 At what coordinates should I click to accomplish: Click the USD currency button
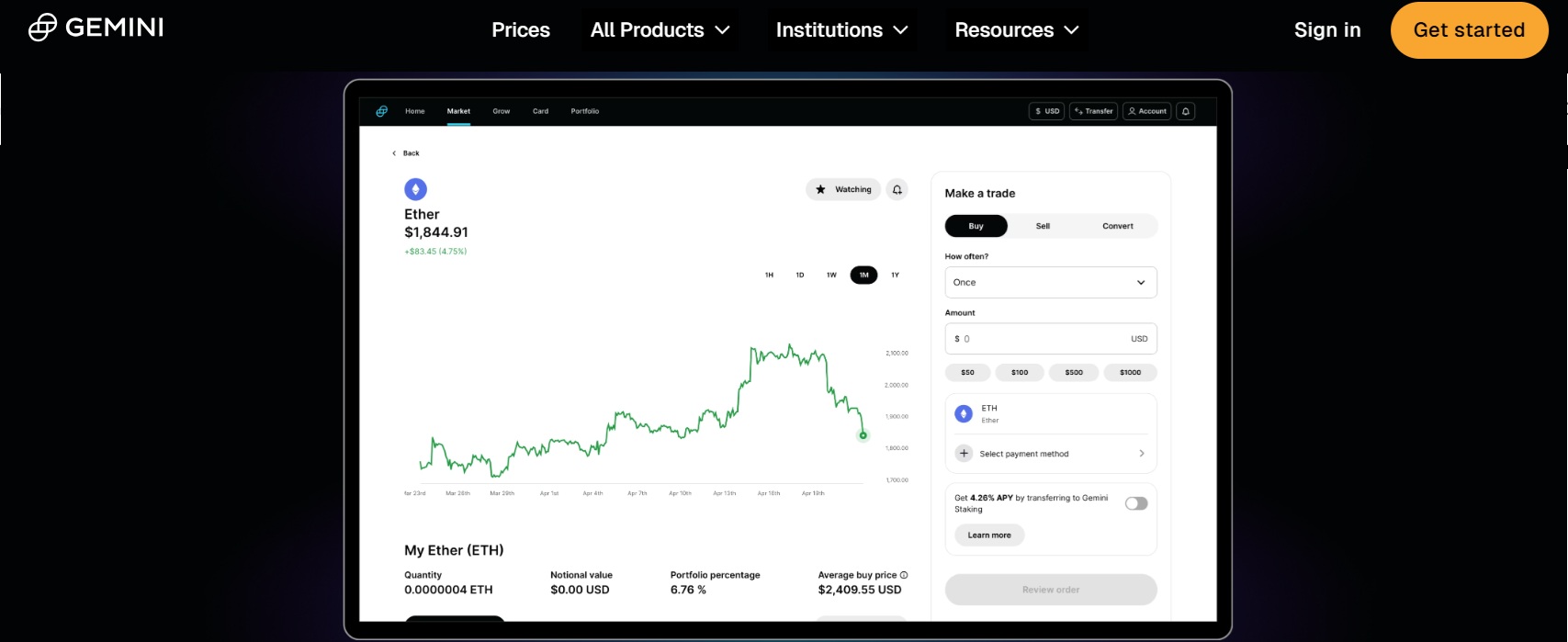[1047, 111]
